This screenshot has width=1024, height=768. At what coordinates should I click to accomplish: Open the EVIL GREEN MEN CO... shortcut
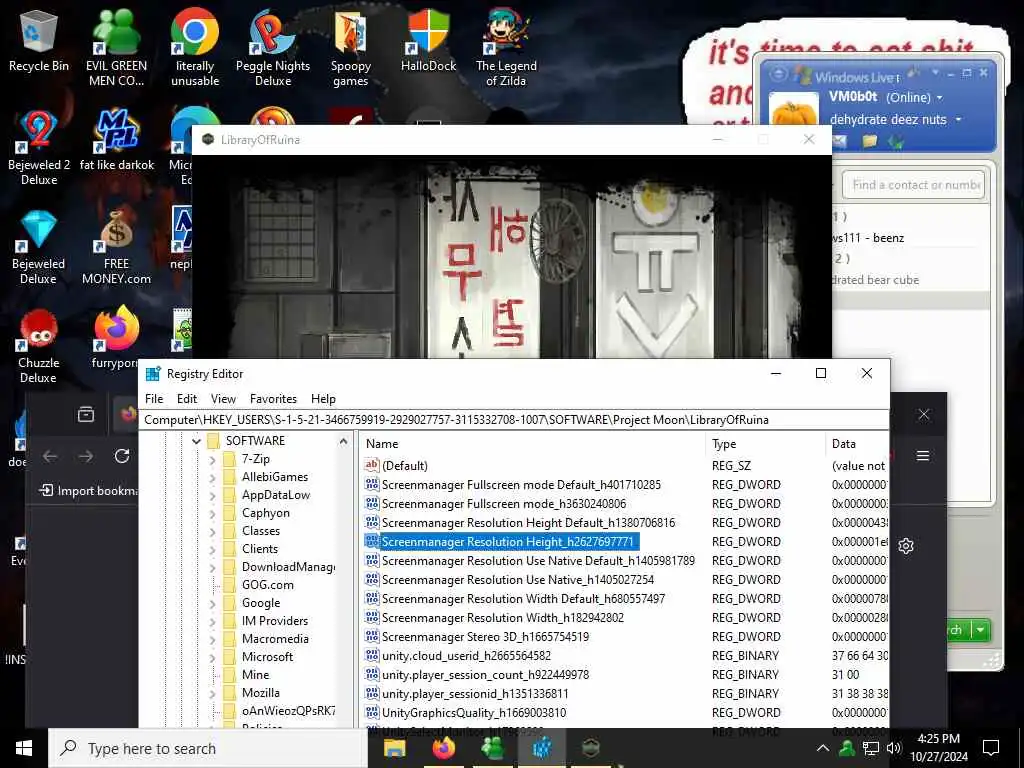(116, 46)
